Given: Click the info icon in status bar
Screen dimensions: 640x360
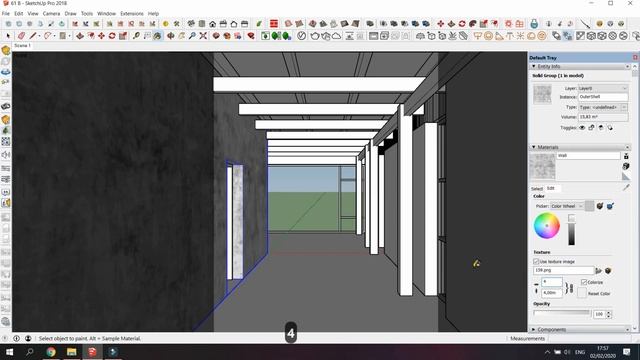Looking at the screenshot, I should coord(16,338).
